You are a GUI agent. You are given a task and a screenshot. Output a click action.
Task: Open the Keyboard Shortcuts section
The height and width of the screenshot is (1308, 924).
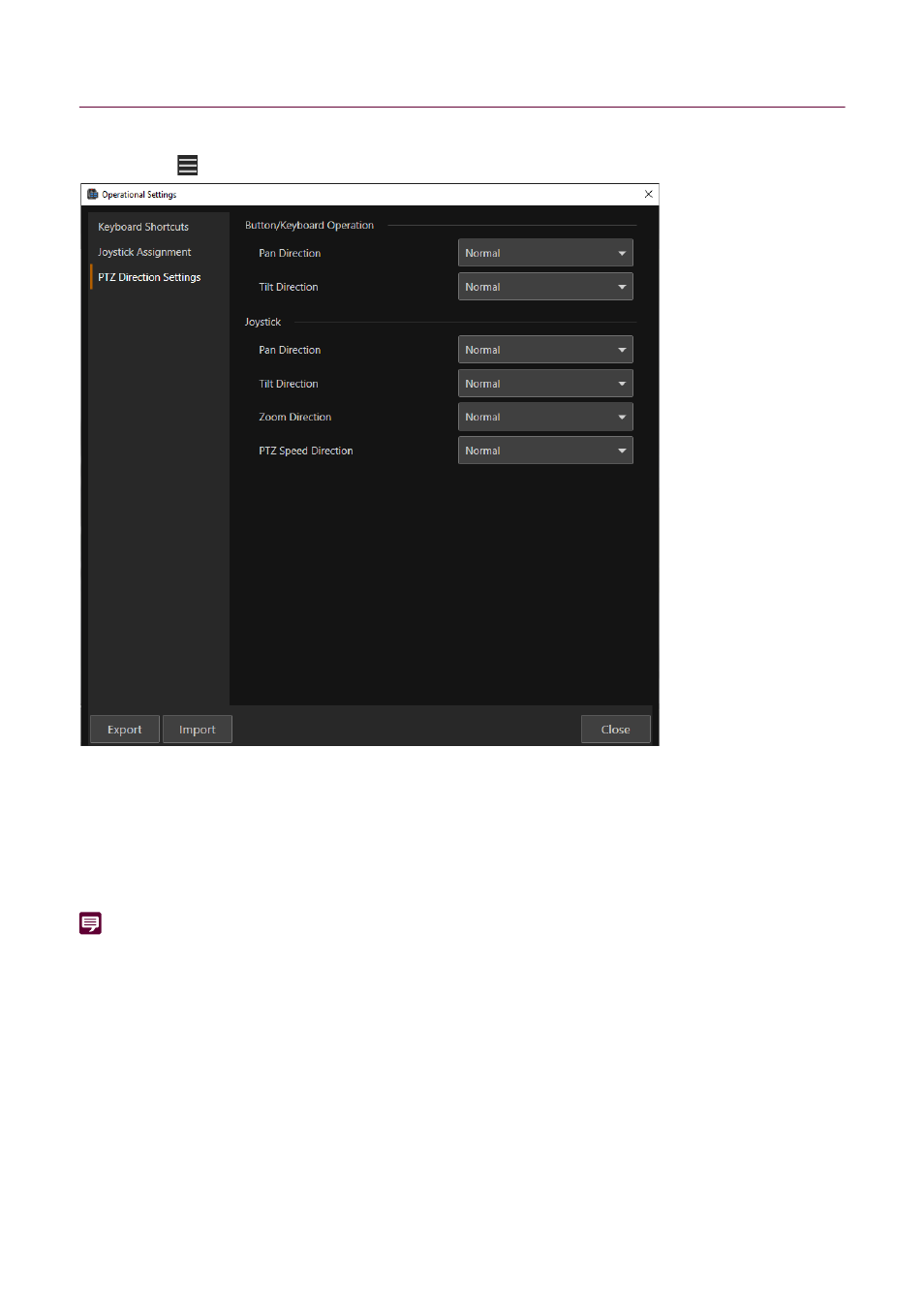143,227
